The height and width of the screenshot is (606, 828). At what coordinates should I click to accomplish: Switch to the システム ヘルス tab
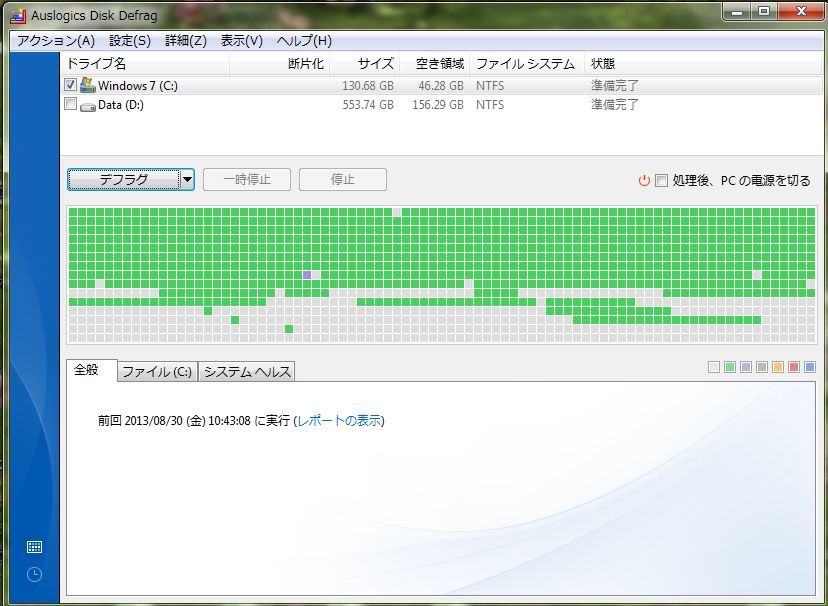tap(247, 372)
